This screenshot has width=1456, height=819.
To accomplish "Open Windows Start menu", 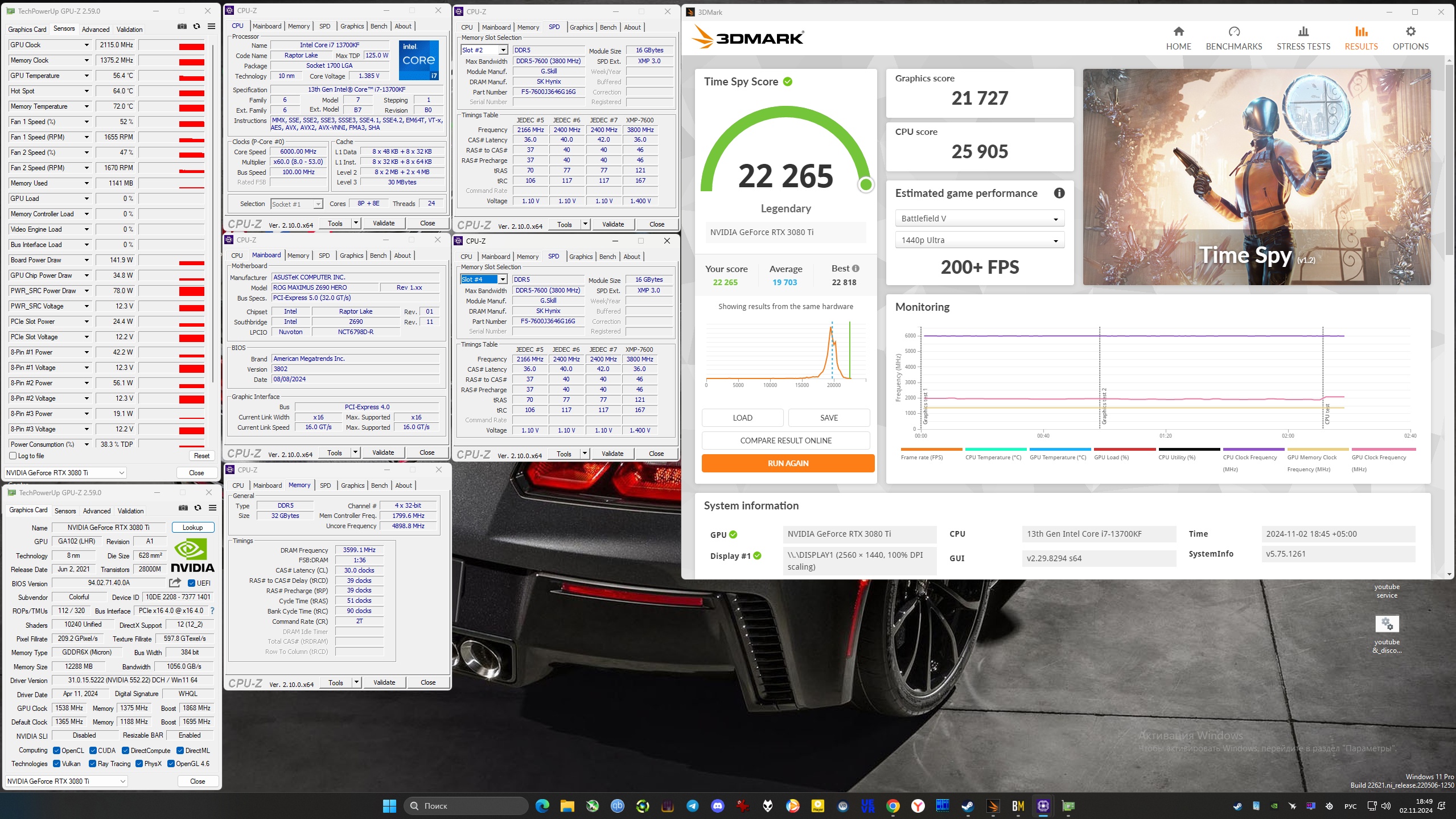I will 389,806.
